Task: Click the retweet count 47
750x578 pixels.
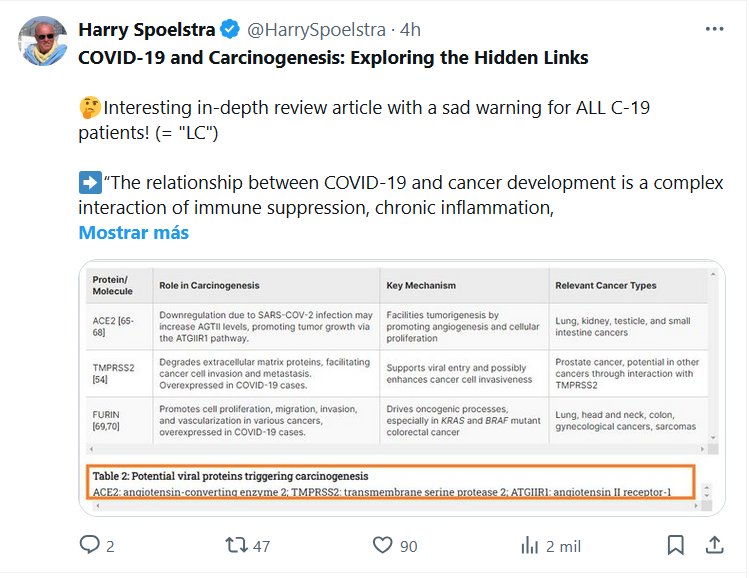Action: [261, 546]
